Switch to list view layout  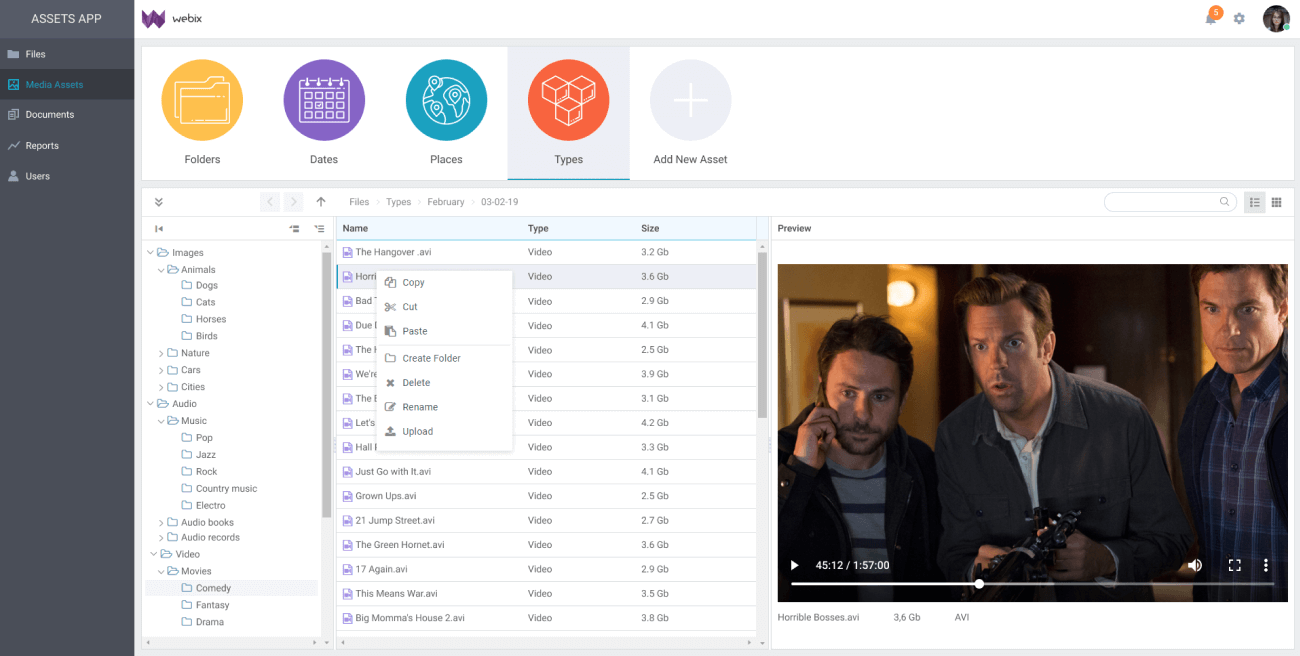click(x=1254, y=202)
